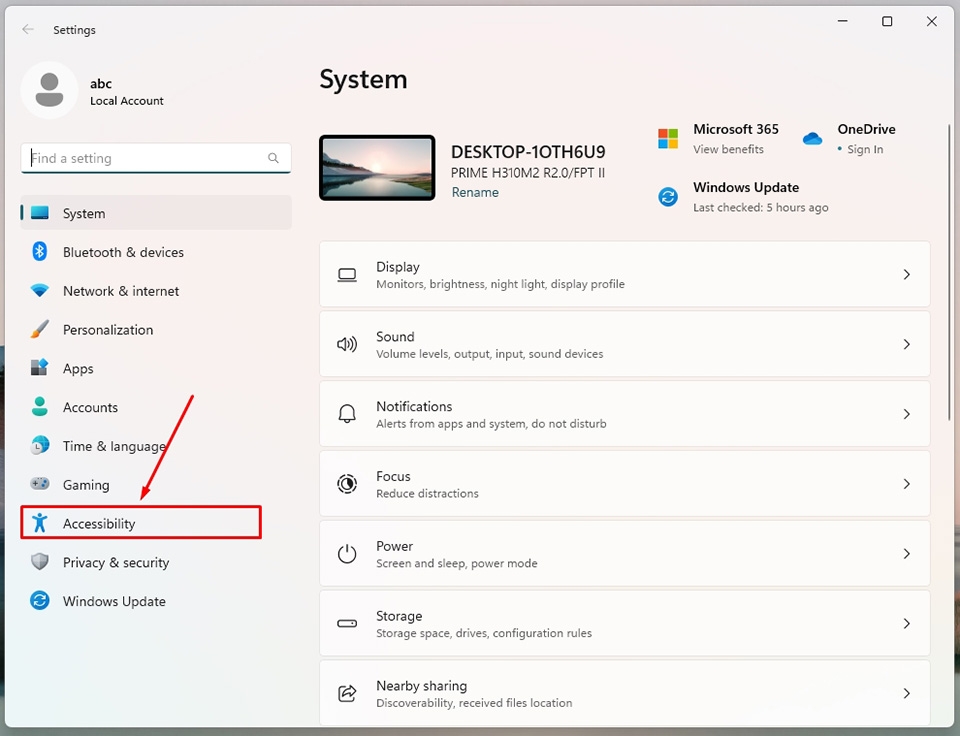
Task: Click the search magnifier icon
Action: tap(273, 158)
